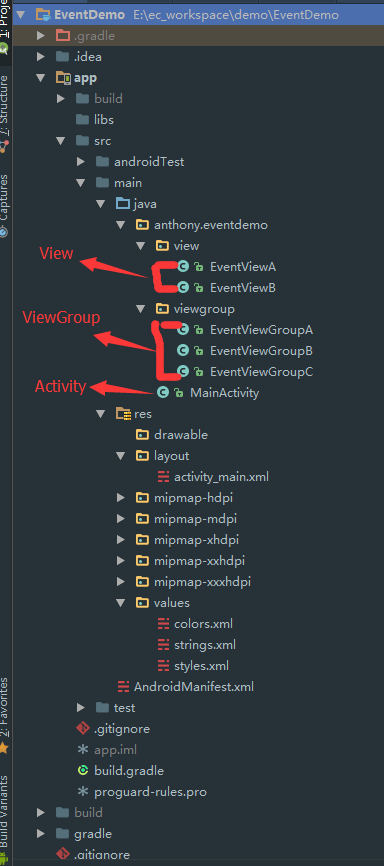
Task: Collapse the viewgroup package arrow
Action: point(141,309)
